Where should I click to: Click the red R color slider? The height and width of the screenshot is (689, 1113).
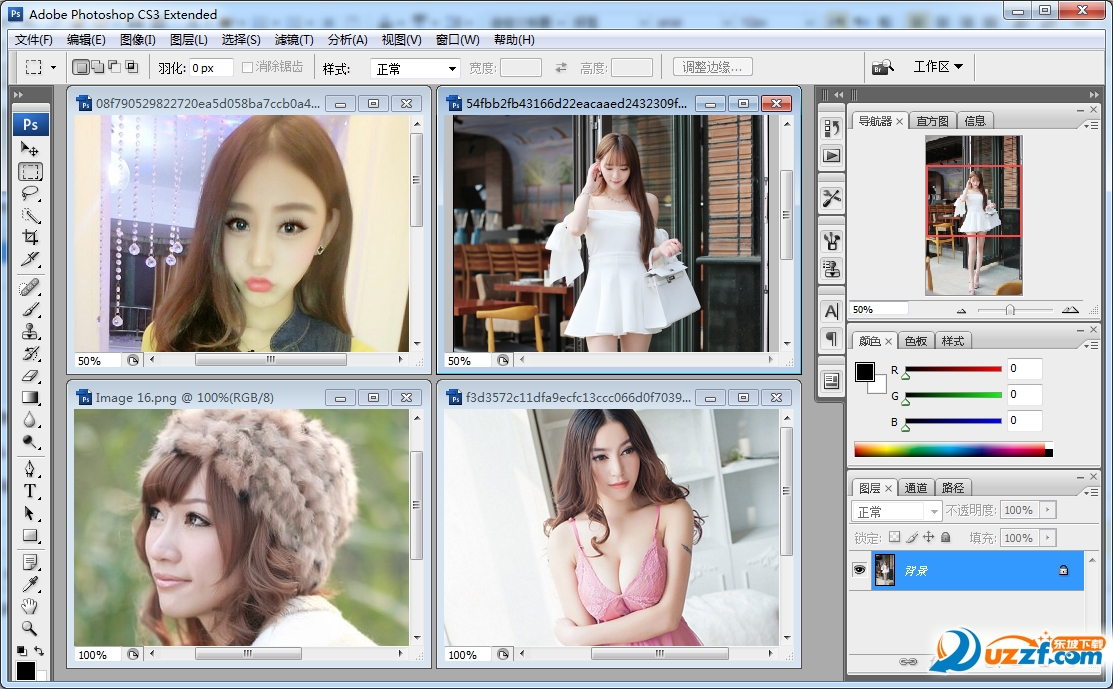pyautogui.click(x=952, y=369)
